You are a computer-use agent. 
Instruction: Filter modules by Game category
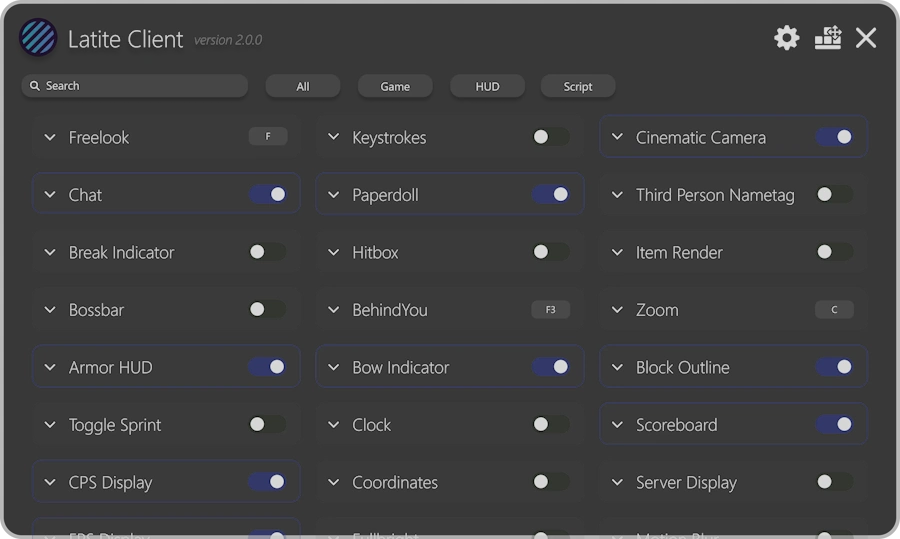coord(395,86)
